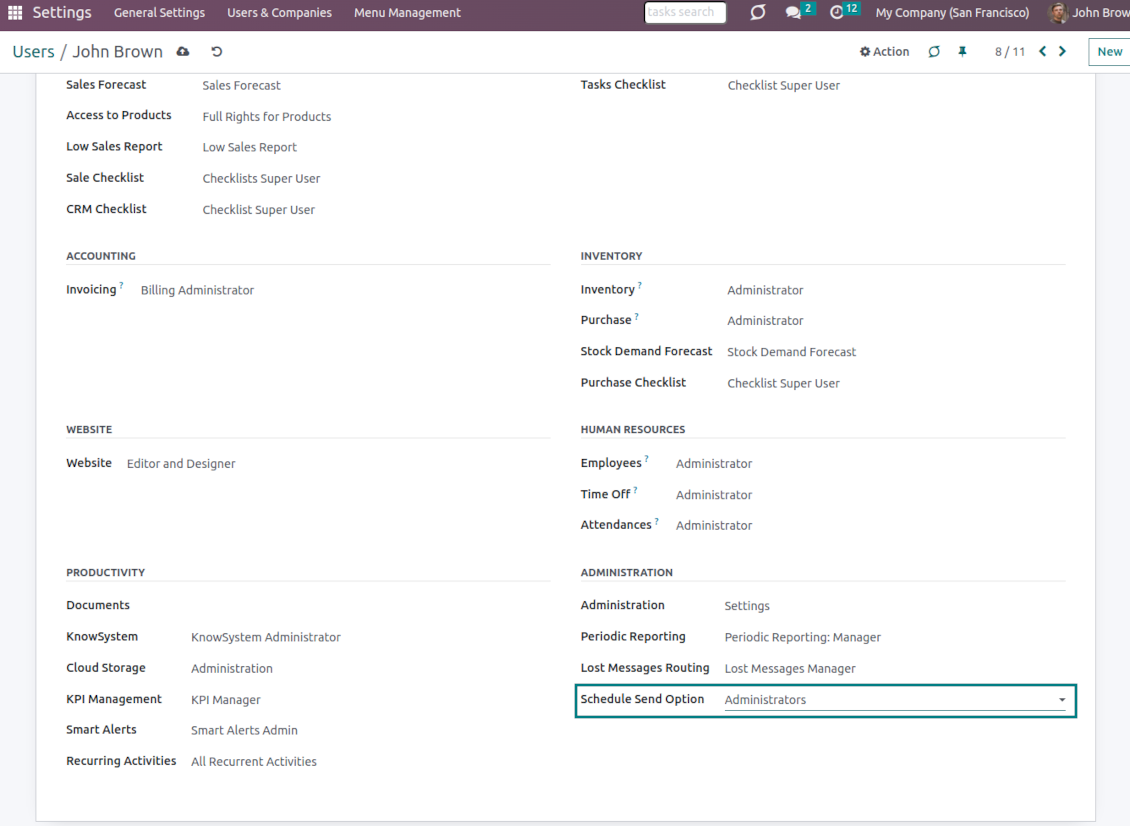1130x826 pixels.
Task: Expand the Schedule Send Option dropdown
Action: 1062,700
